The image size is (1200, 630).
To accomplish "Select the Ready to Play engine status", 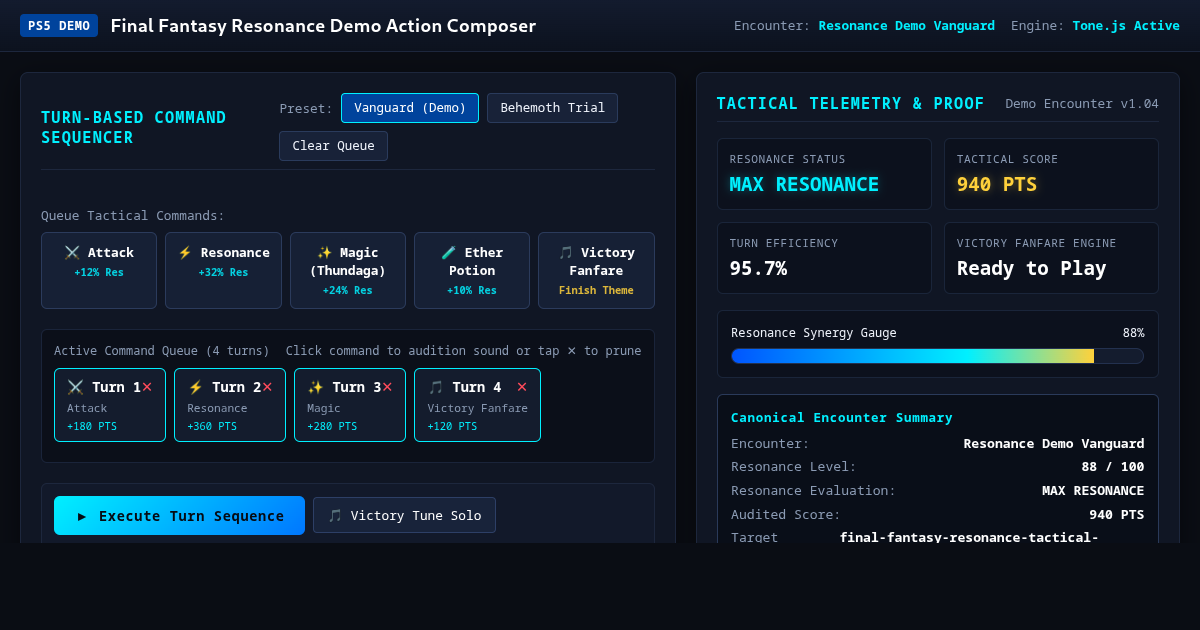I will tap(1032, 269).
